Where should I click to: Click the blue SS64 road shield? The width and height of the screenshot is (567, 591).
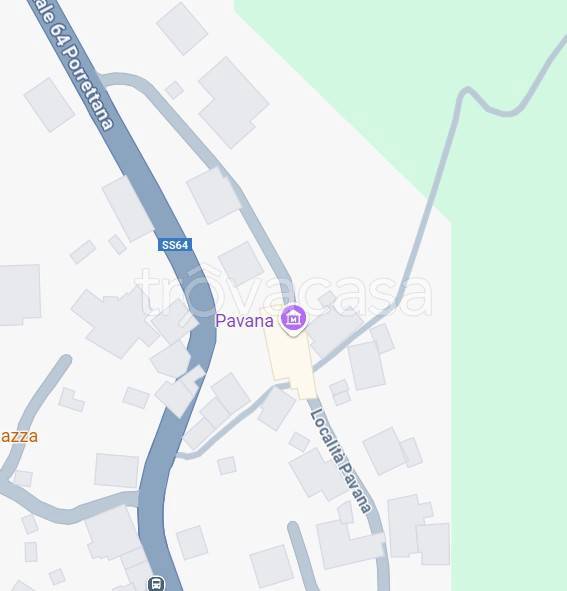(x=175, y=245)
